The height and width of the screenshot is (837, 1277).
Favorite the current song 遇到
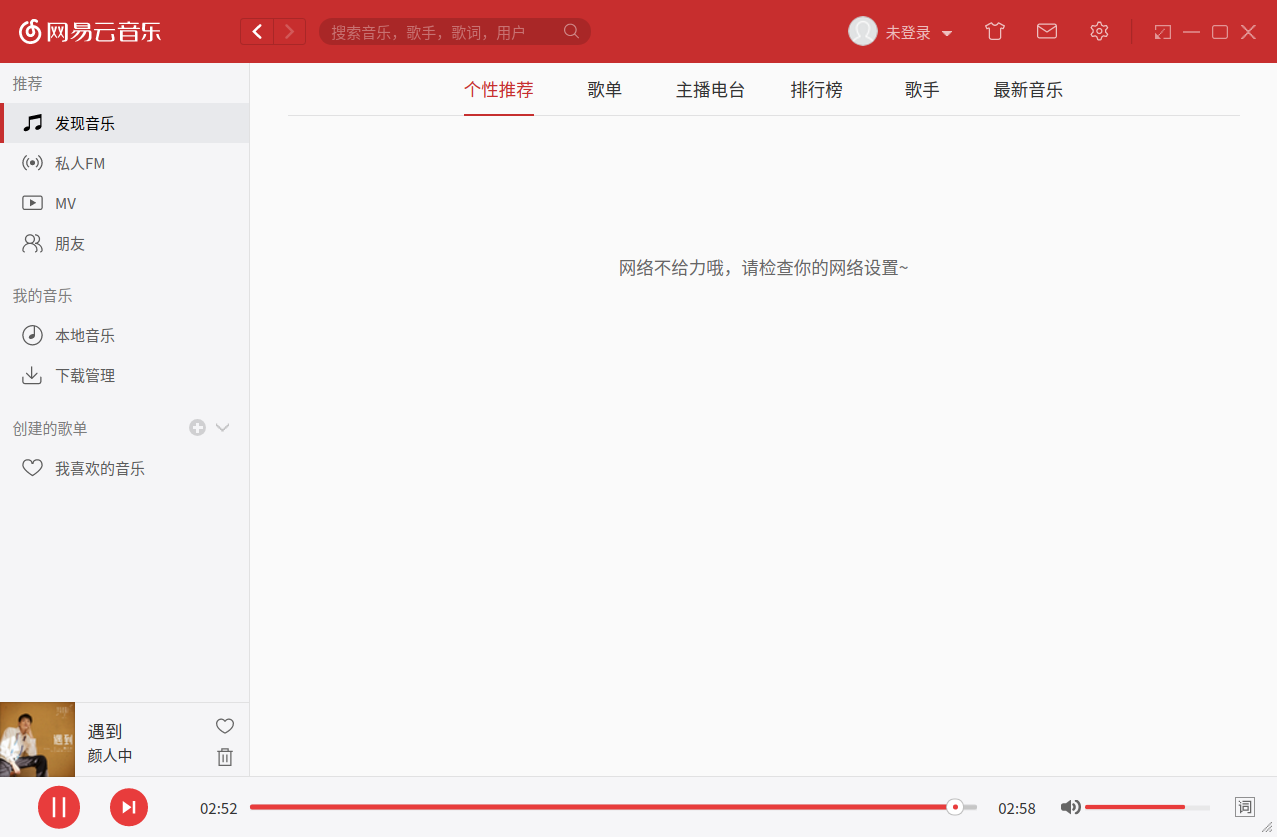tap(224, 726)
